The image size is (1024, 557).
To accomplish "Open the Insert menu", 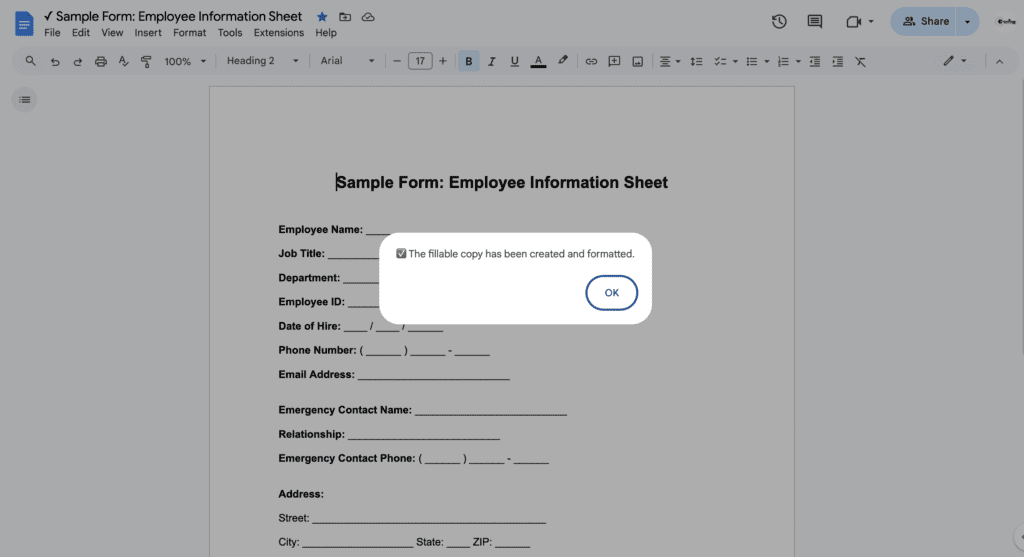I will tap(148, 33).
